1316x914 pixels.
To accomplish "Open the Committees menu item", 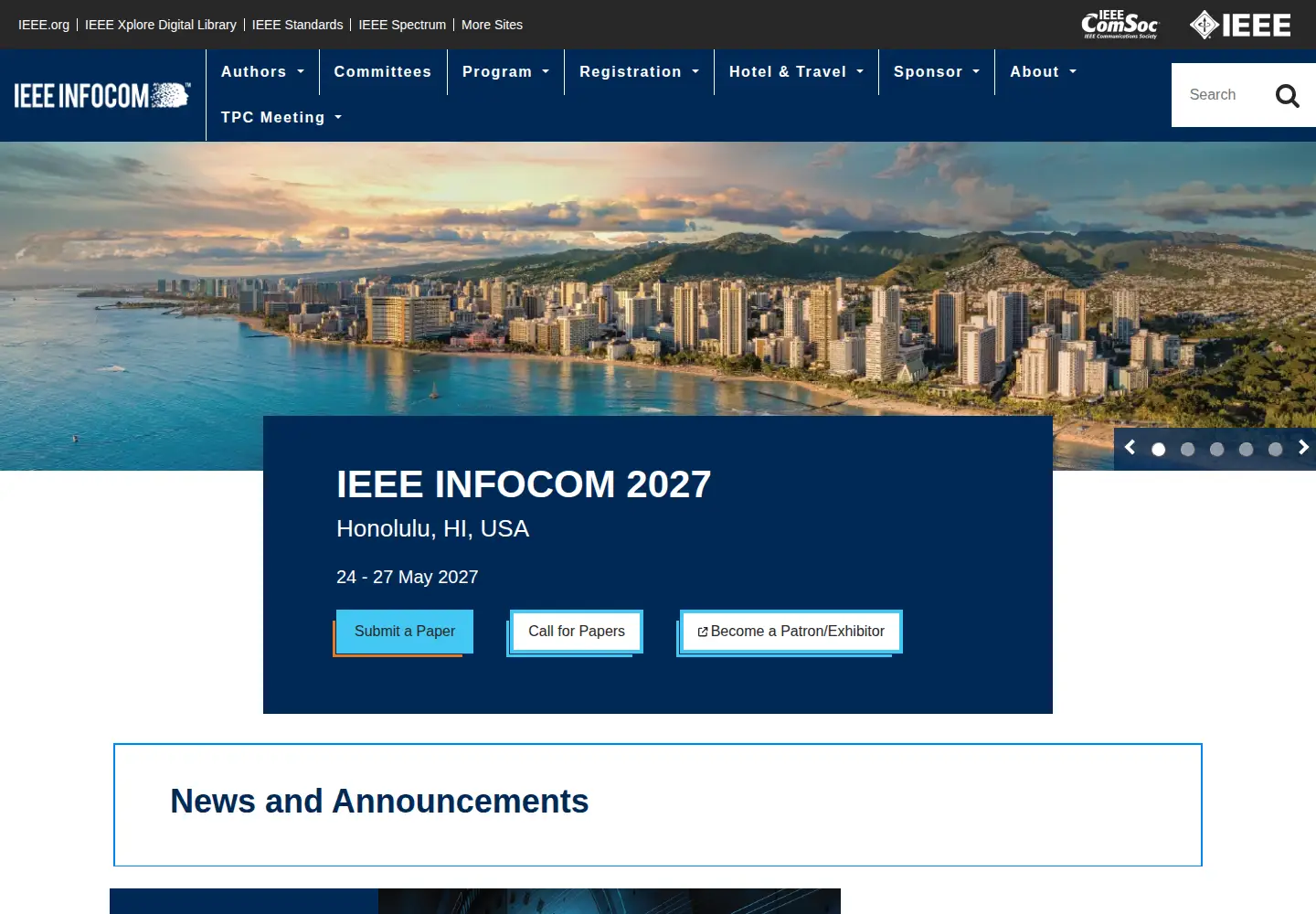I will pos(383,72).
